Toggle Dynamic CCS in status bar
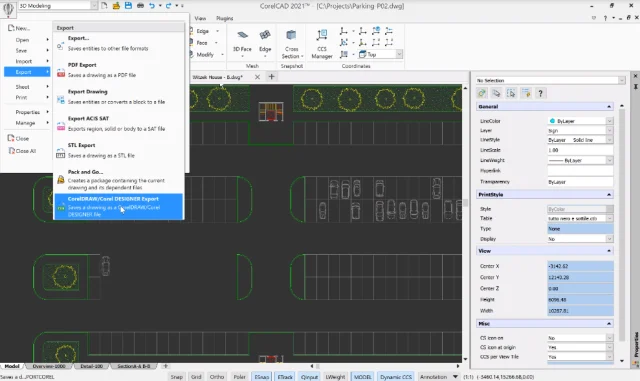 [396, 377]
